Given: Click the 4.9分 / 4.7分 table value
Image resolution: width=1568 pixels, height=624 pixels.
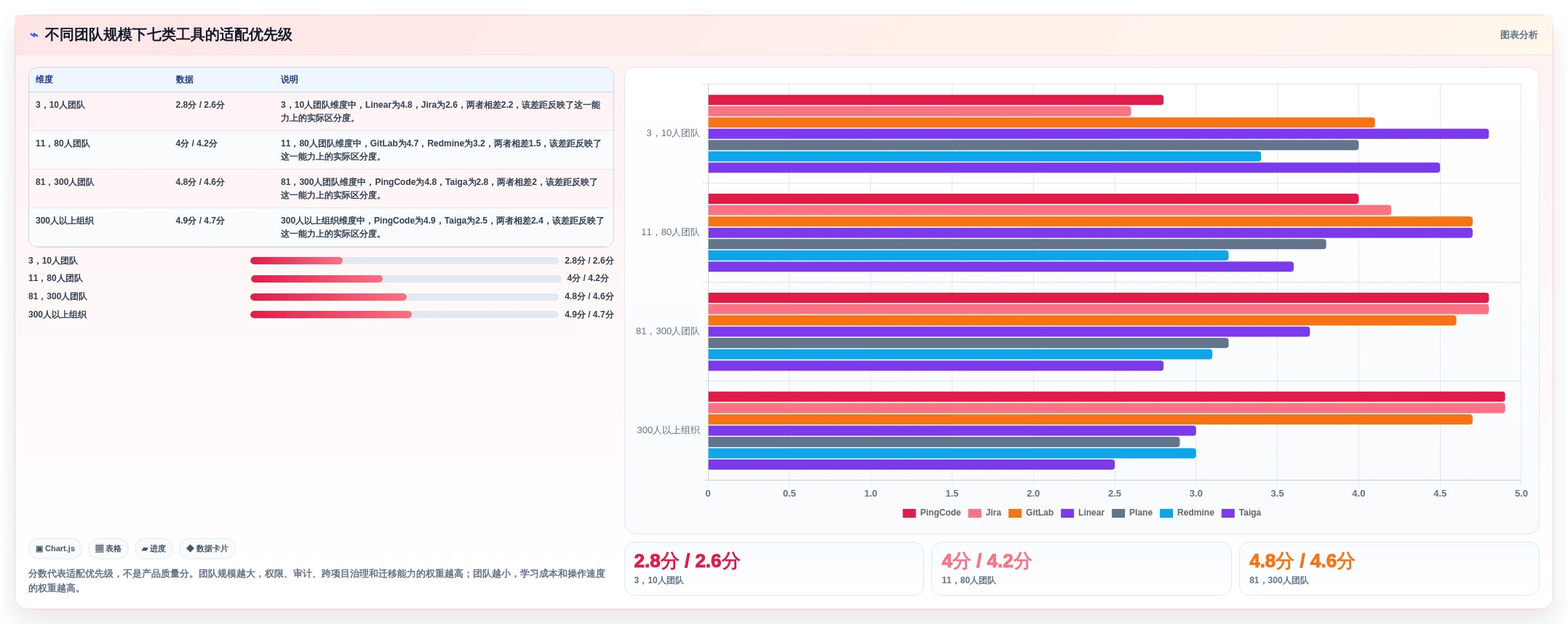Looking at the screenshot, I should [x=200, y=221].
